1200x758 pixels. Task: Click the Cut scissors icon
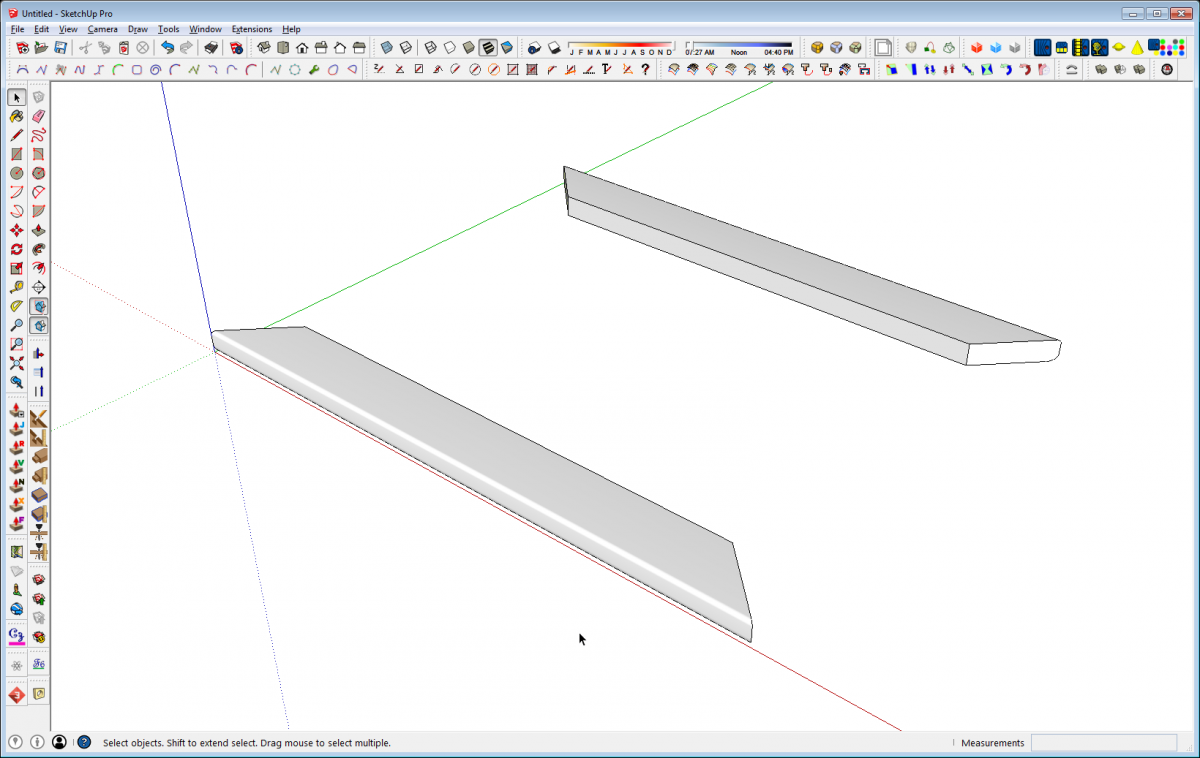pyautogui.click(x=86, y=47)
